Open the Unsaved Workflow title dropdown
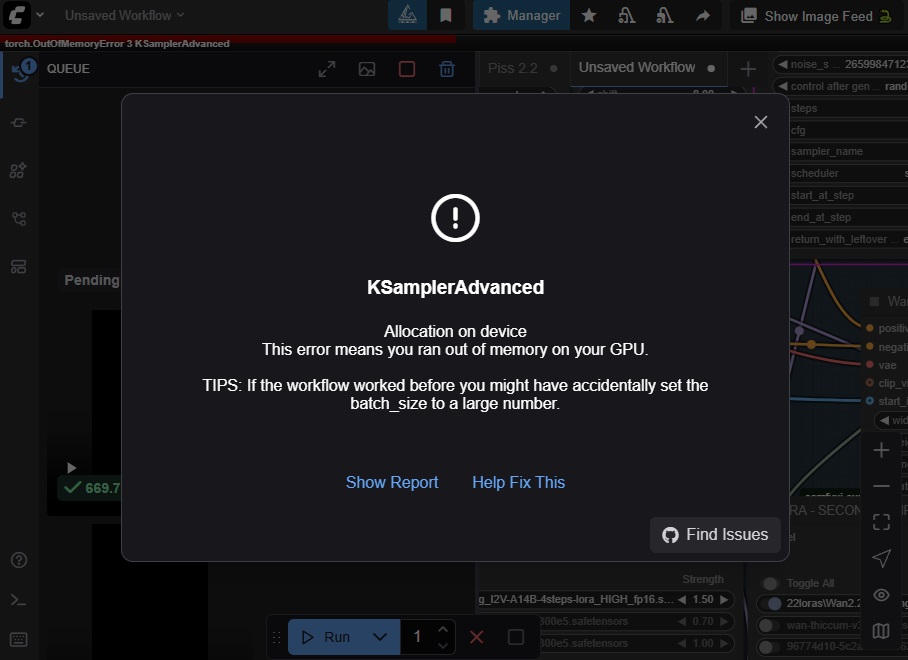Viewport: 908px width, 660px height. pos(124,15)
